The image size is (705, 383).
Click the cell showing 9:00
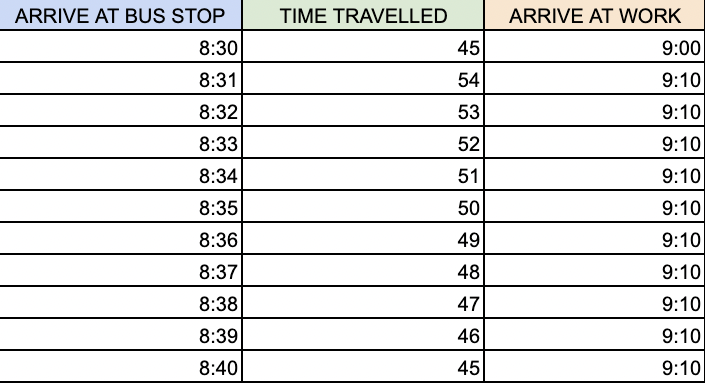[594, 46]
